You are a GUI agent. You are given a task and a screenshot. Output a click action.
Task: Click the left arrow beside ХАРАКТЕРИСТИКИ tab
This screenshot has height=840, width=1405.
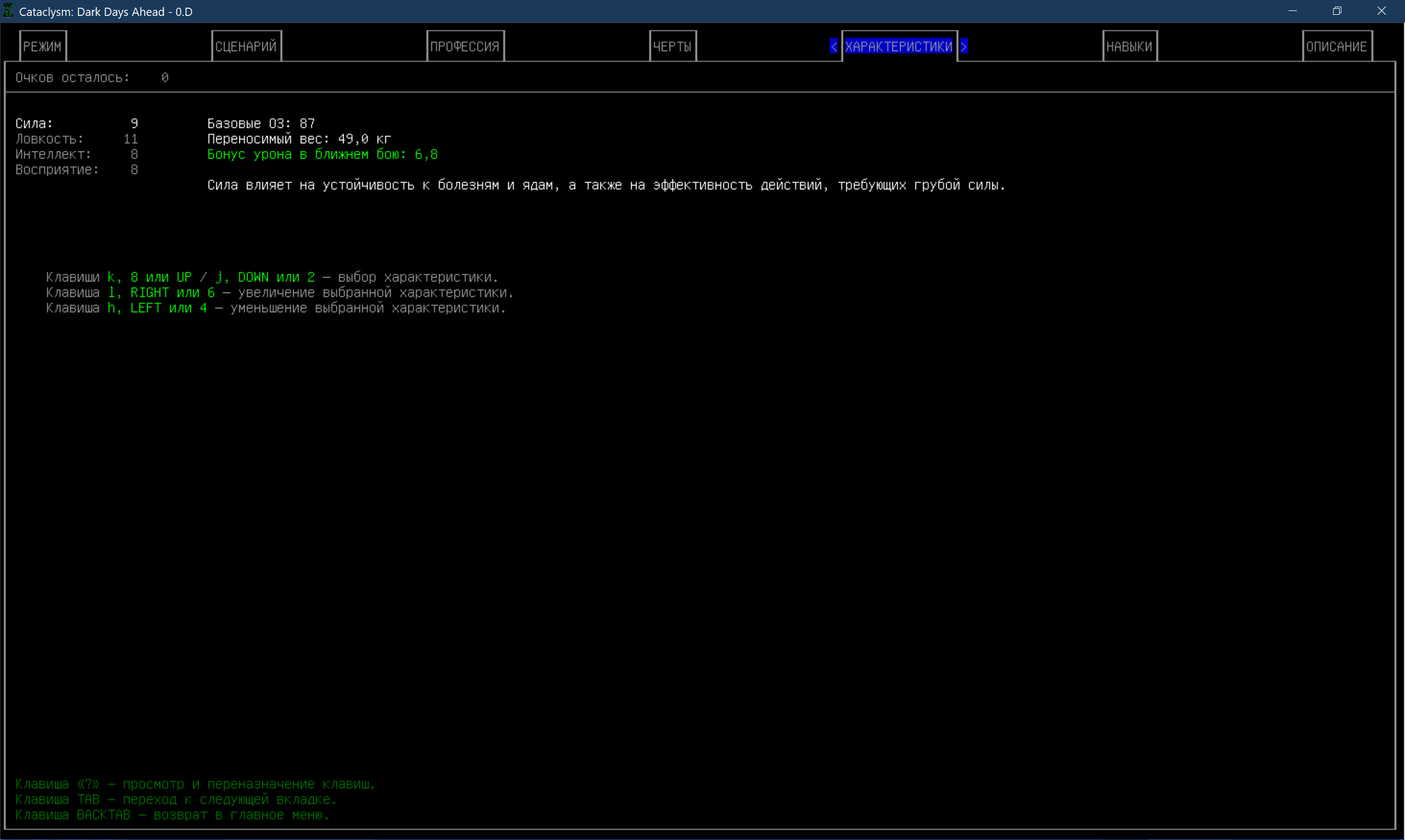click(x=833, y=47)
